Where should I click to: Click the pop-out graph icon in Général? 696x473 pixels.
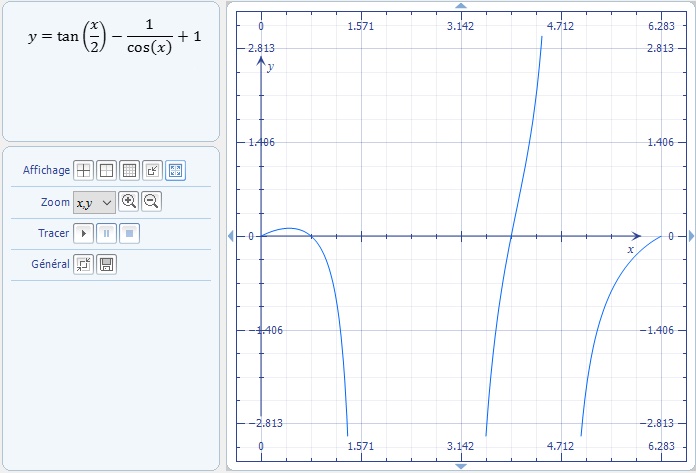click(x=84, y=264)
